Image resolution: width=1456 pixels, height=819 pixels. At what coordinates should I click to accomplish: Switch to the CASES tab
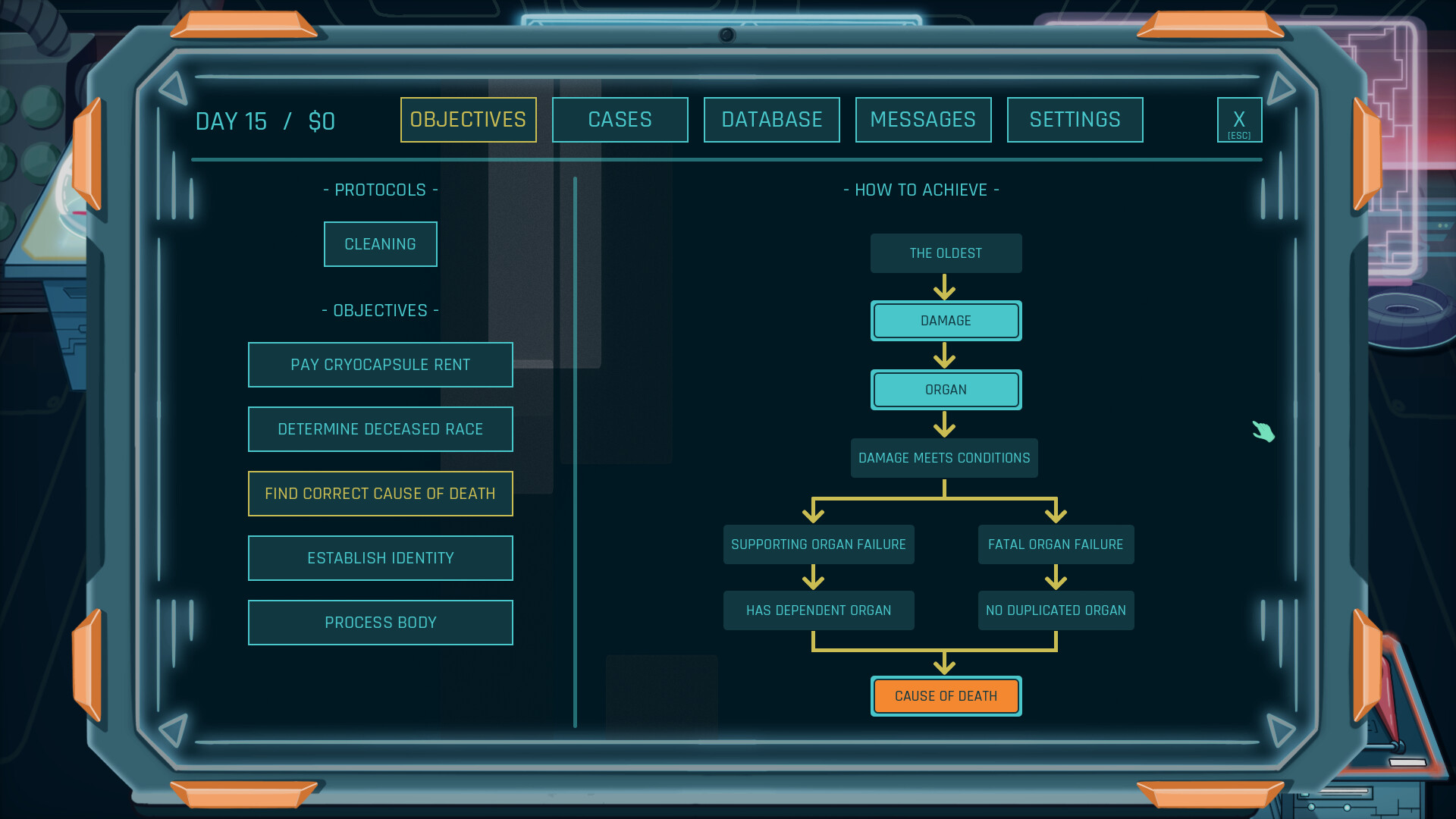click(x=620, y=119)
